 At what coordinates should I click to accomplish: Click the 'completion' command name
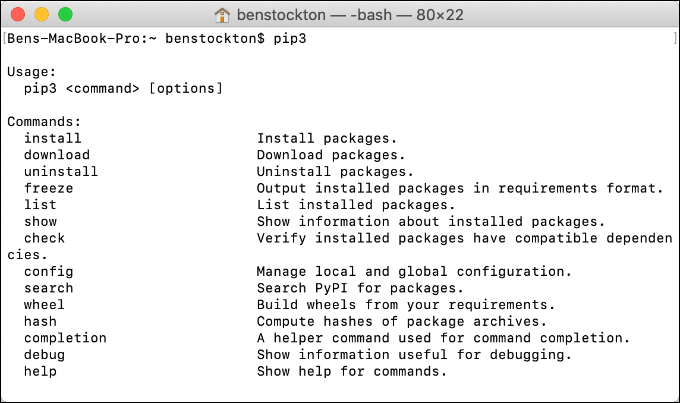(65, 338)
